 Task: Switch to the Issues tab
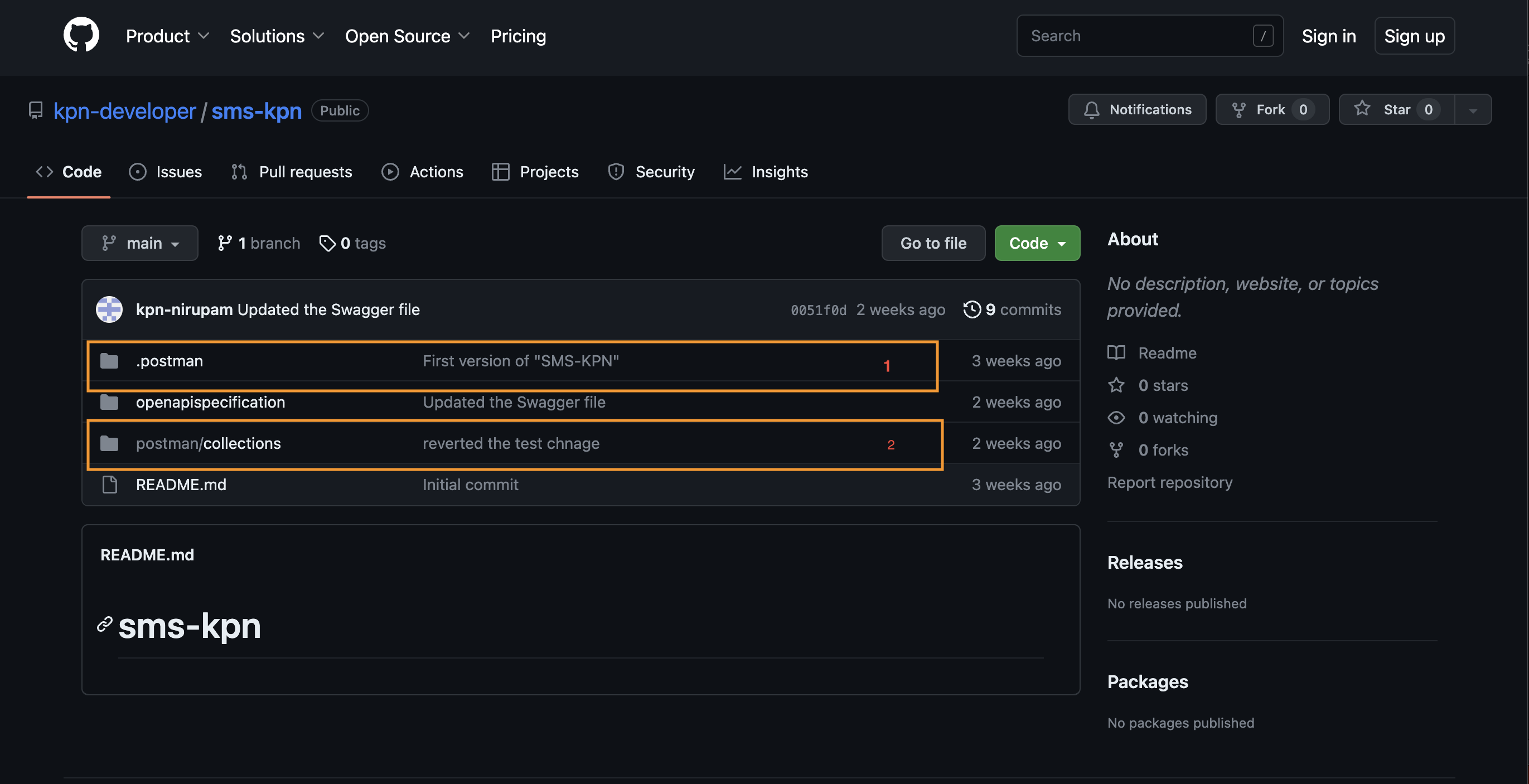[x=166, y=172]
